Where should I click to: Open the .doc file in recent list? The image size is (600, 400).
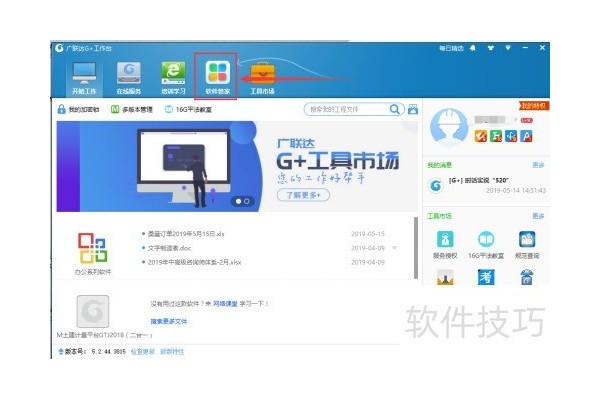[x=170, y=248]
